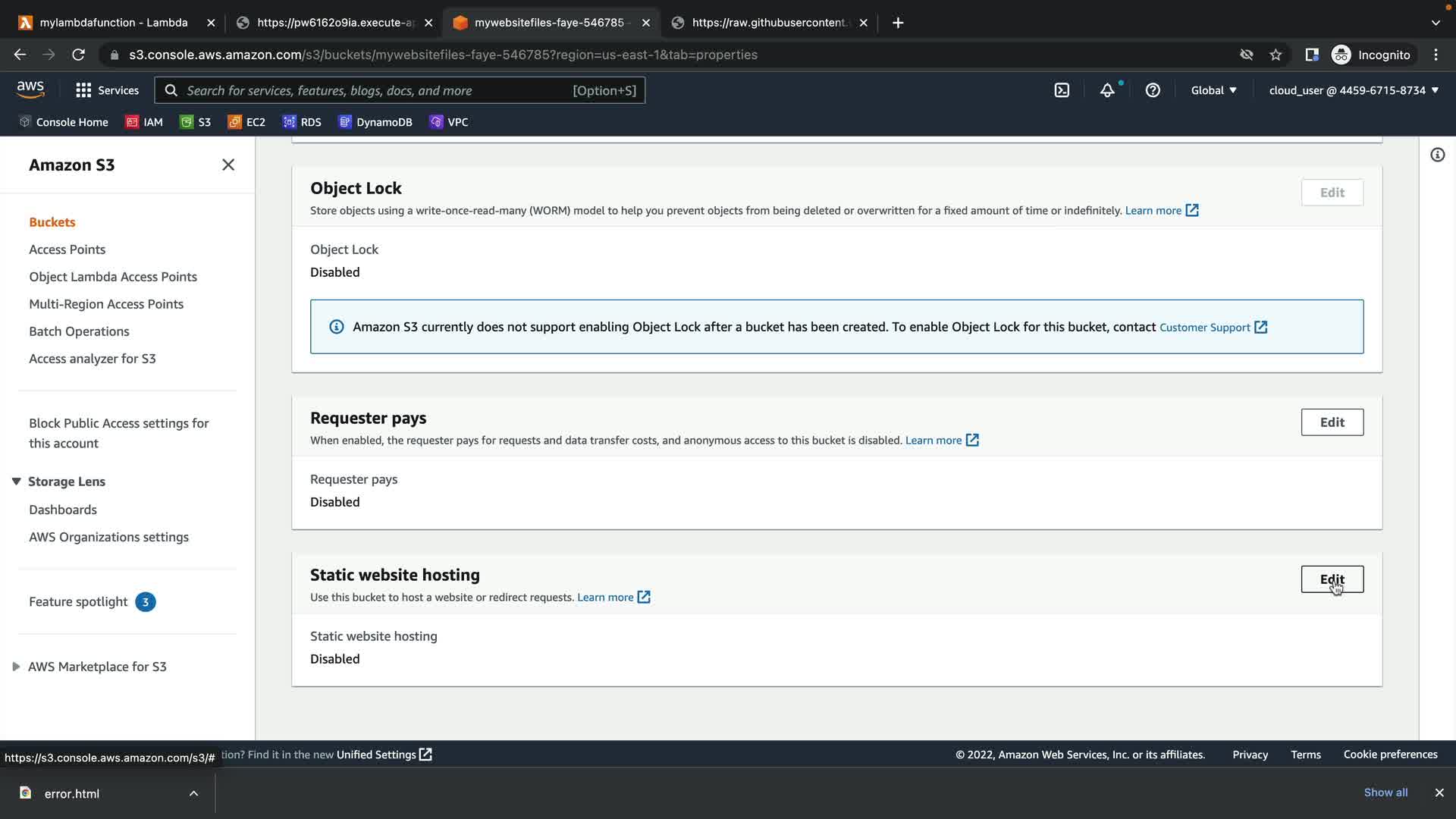Image resolution: width=1456 pixels, height=819 pixels.
Task: Go to AWS home via logo
Action: click(30, 89)
